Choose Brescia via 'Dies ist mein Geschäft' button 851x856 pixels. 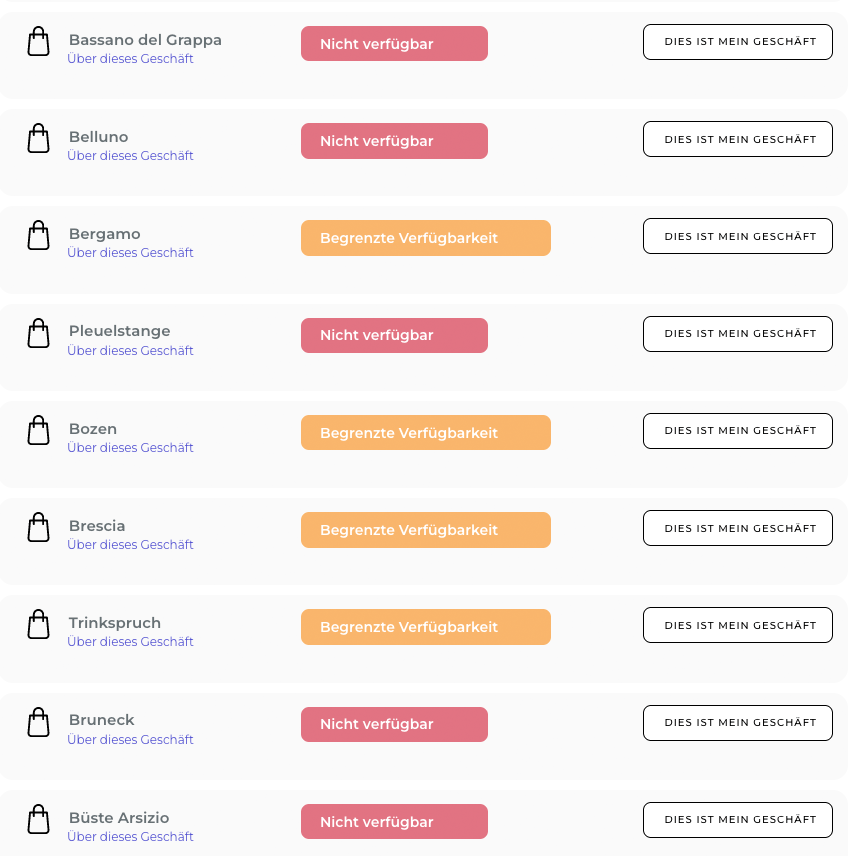(x=738, y=528)
